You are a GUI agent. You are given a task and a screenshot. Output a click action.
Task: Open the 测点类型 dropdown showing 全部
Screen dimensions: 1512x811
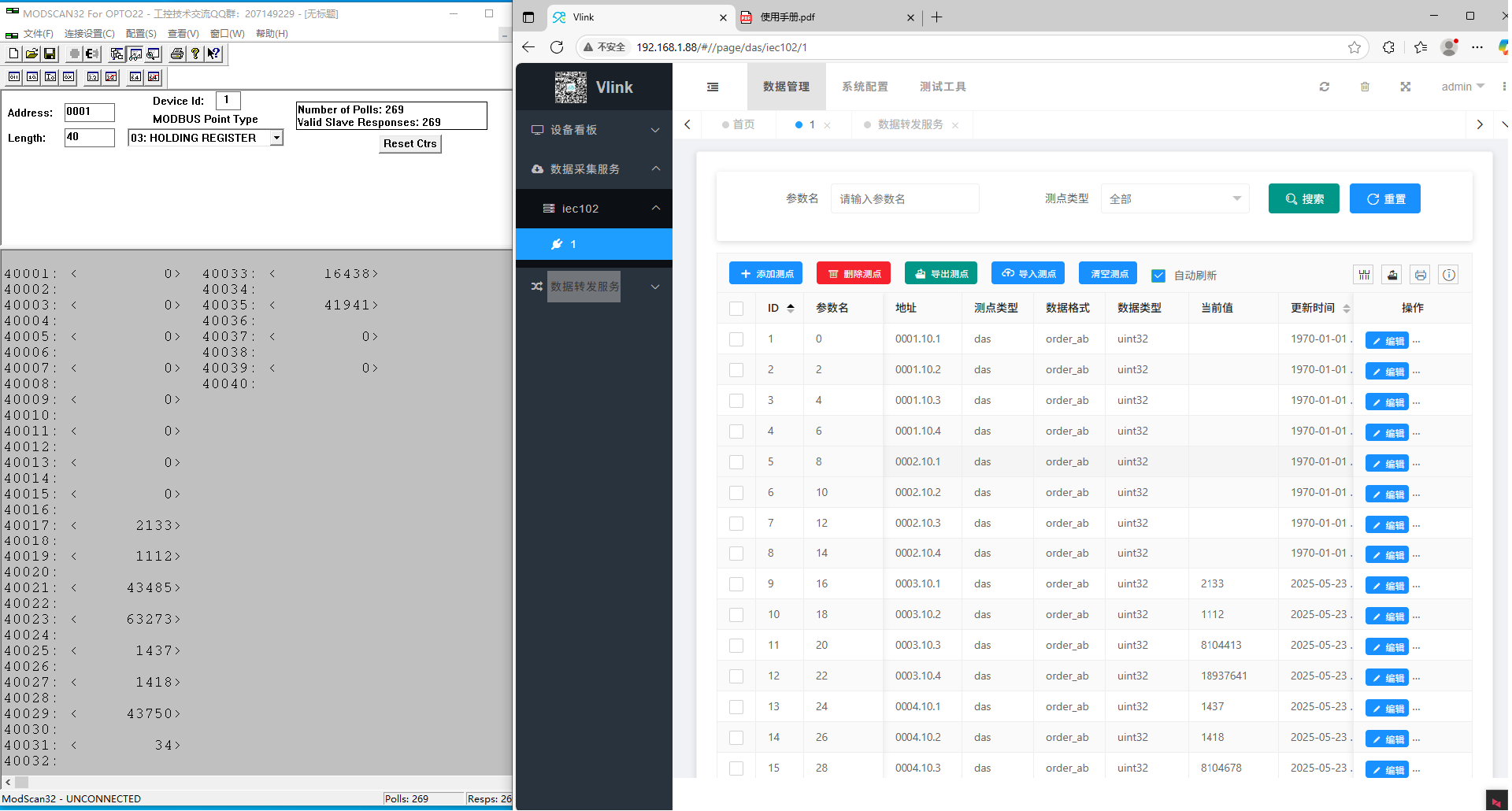[1174, 199]
